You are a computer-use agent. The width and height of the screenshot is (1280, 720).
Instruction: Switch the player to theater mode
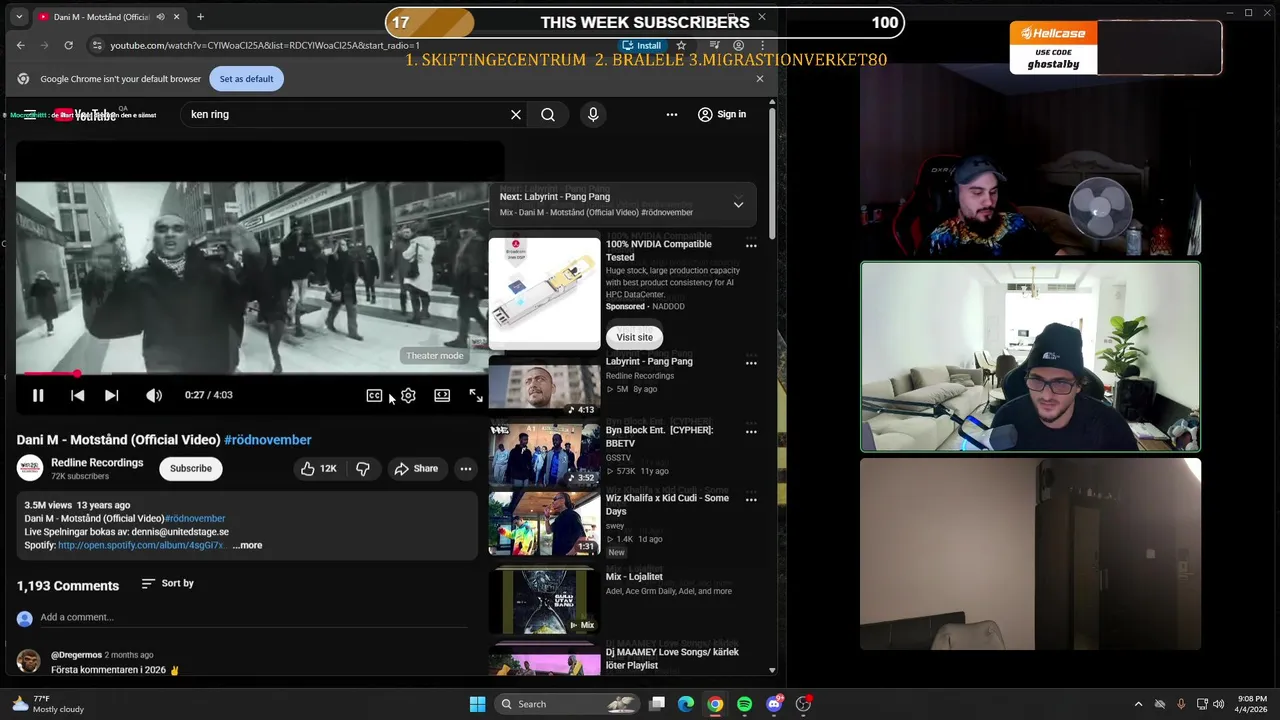(x=442, y=395)
